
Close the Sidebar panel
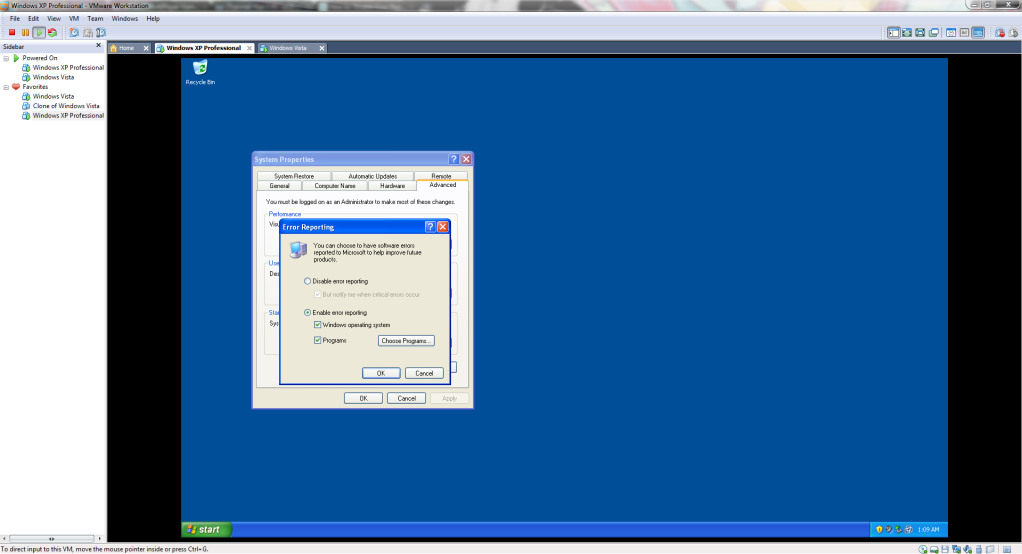pos(98,46)
